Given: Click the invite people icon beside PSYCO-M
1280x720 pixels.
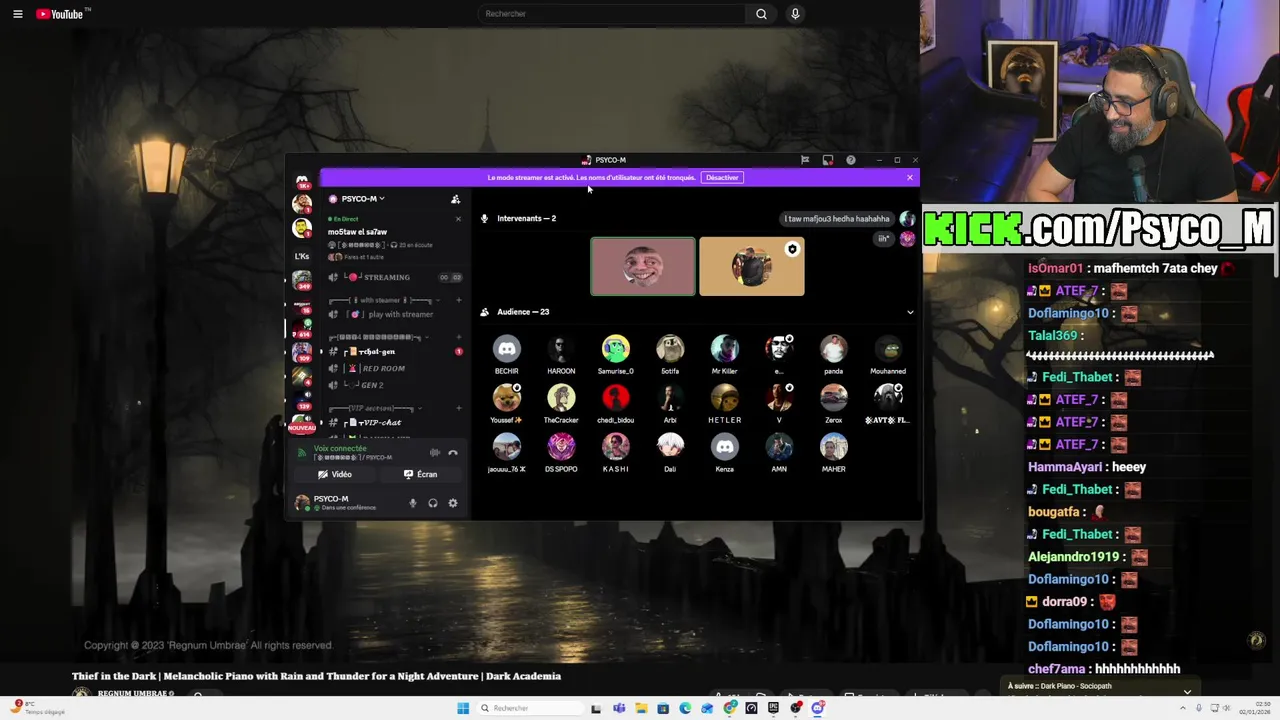Looking at the screenshot, I should point(455,199).
